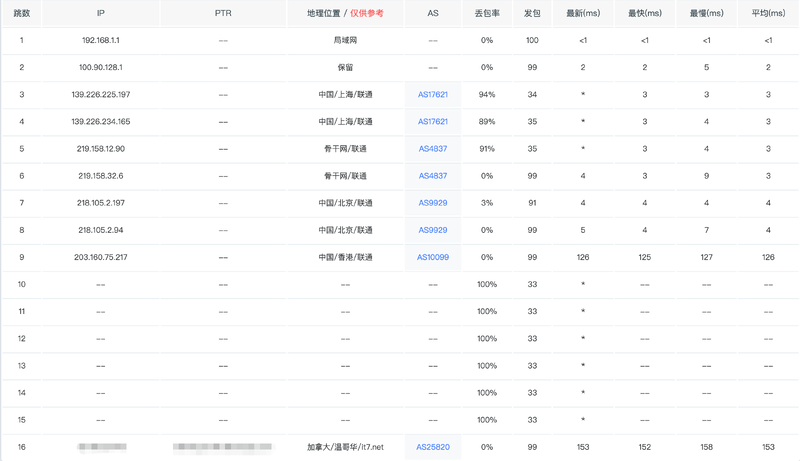The height and width of the screenshot is (461, 800).
Task: Click the hop number 16 cell
Action: [21, 447]
